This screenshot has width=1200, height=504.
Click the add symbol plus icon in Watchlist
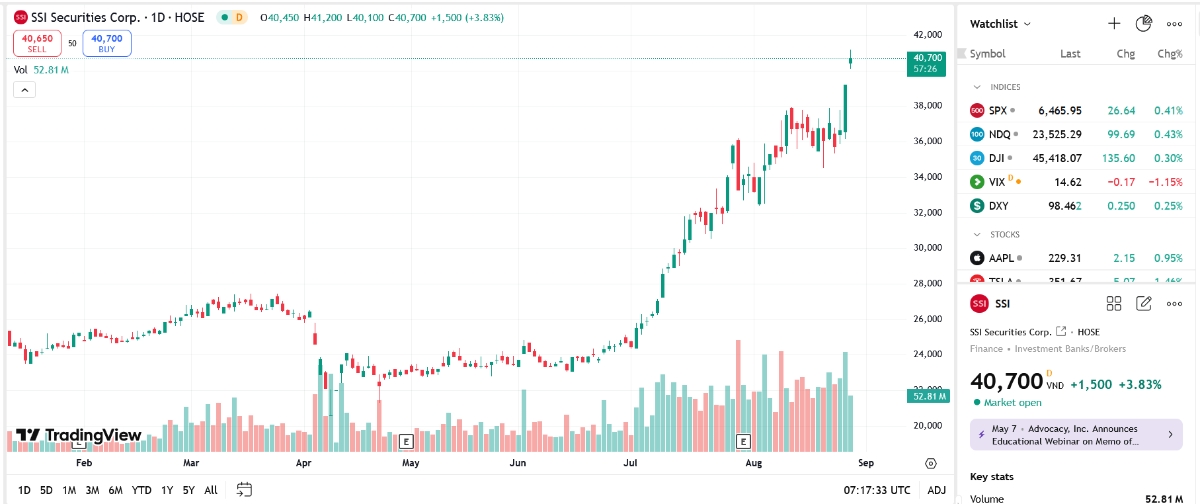click(x=1114, y=23)
